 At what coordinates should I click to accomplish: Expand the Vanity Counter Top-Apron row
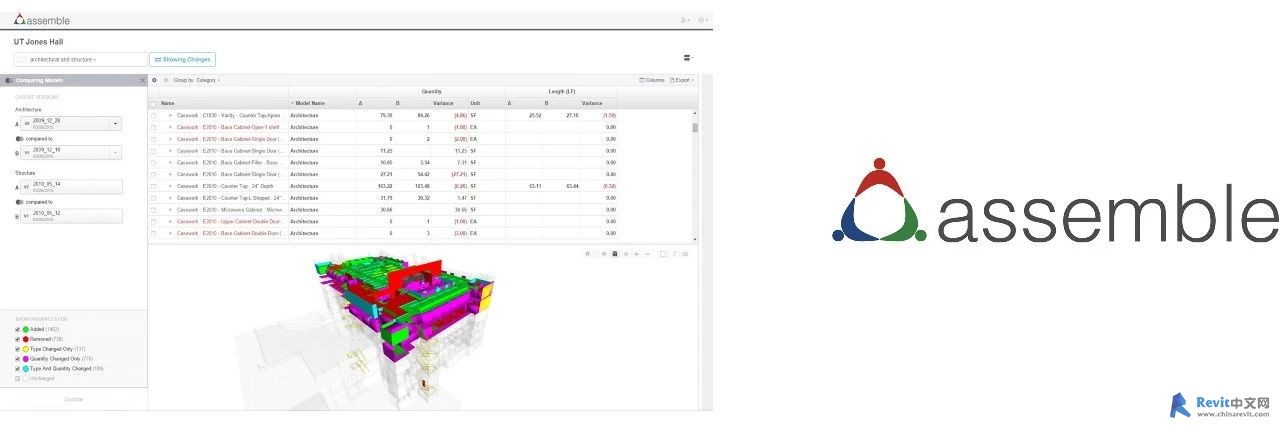(170, 115)
